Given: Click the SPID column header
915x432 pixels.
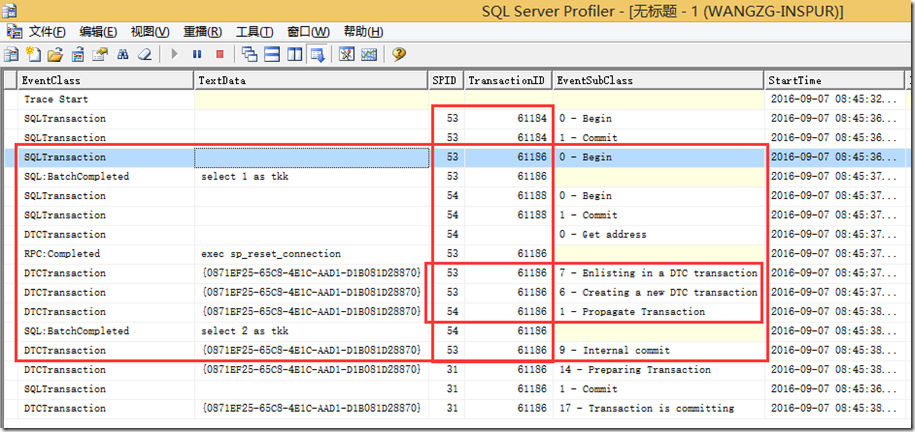Looking at the screenshot, I should point(446,80).
